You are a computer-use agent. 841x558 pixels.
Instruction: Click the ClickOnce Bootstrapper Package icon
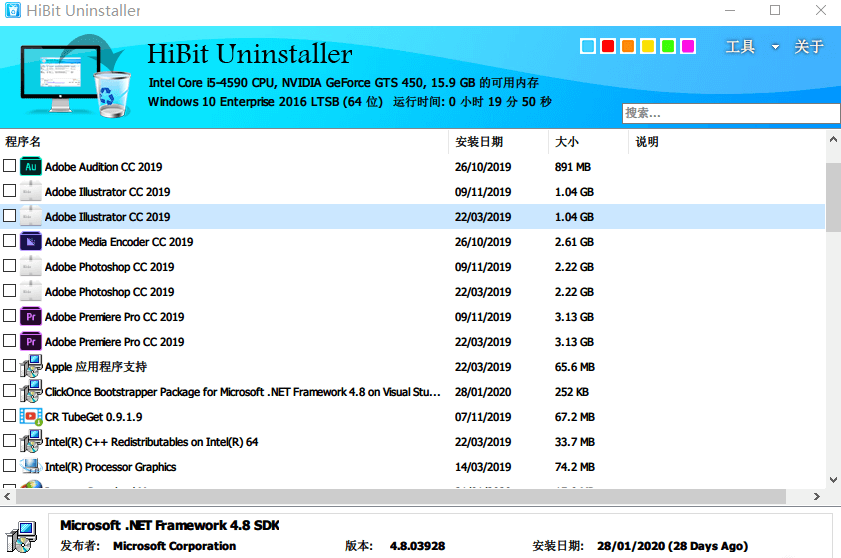31,392
